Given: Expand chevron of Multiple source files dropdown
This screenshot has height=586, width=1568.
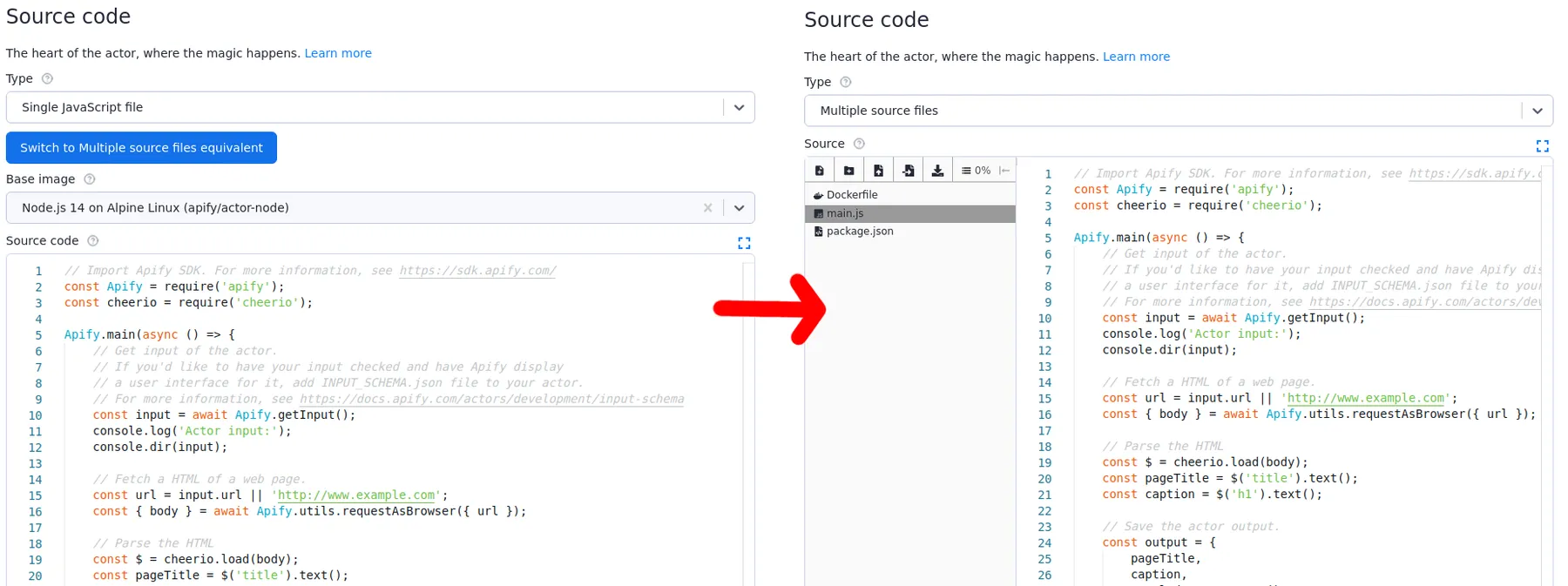Looking at the screenshot, I should 1538,111.
